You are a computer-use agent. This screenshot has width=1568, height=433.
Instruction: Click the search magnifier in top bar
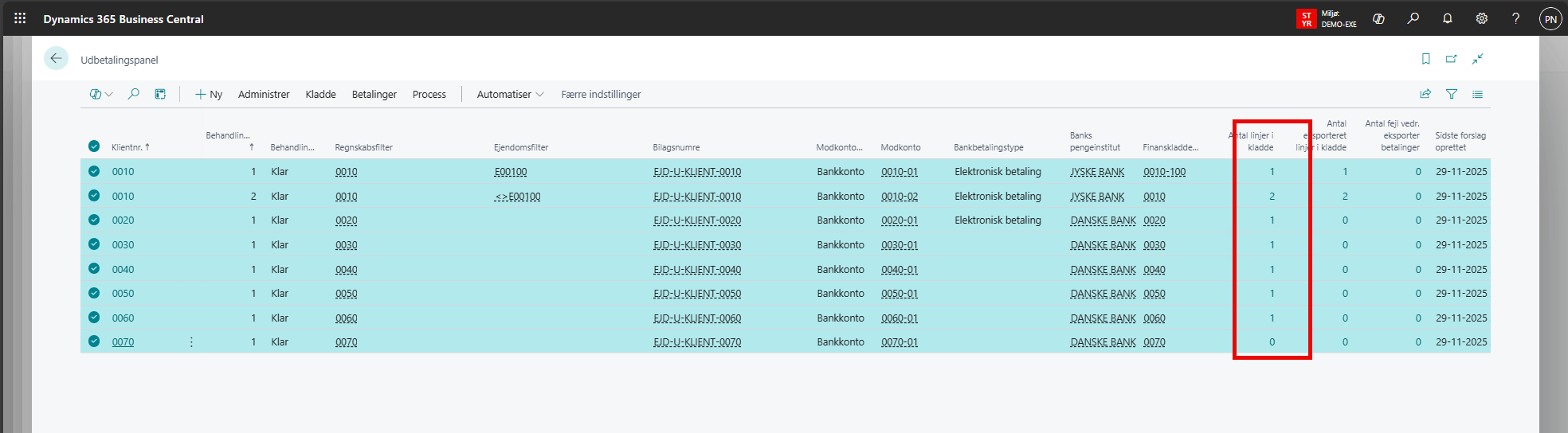(x=1413, y=19)
